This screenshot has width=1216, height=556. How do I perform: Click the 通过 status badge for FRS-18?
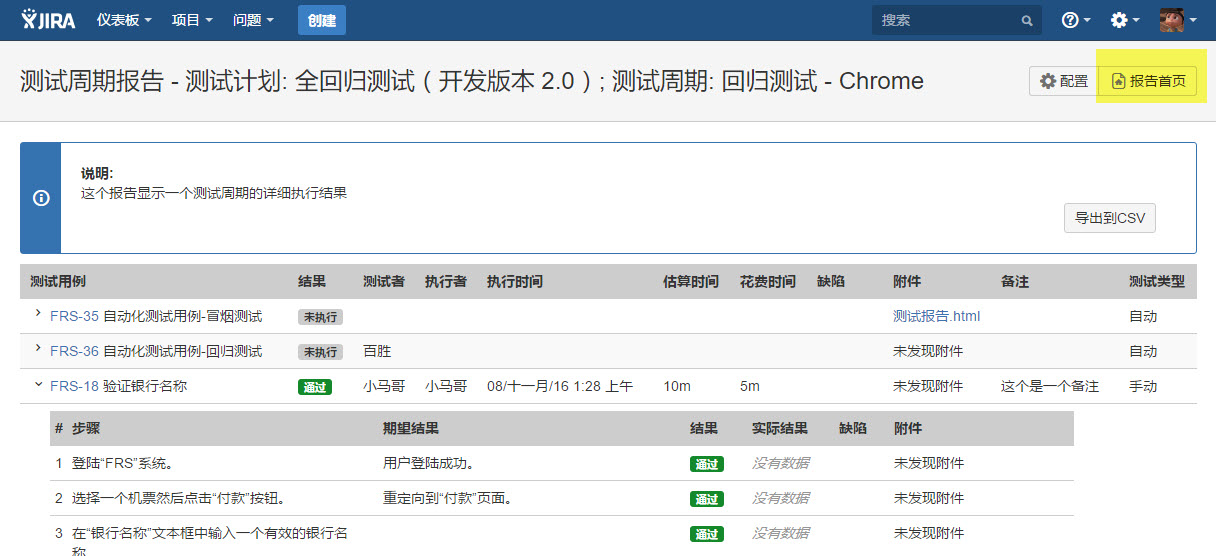point(314,387)
